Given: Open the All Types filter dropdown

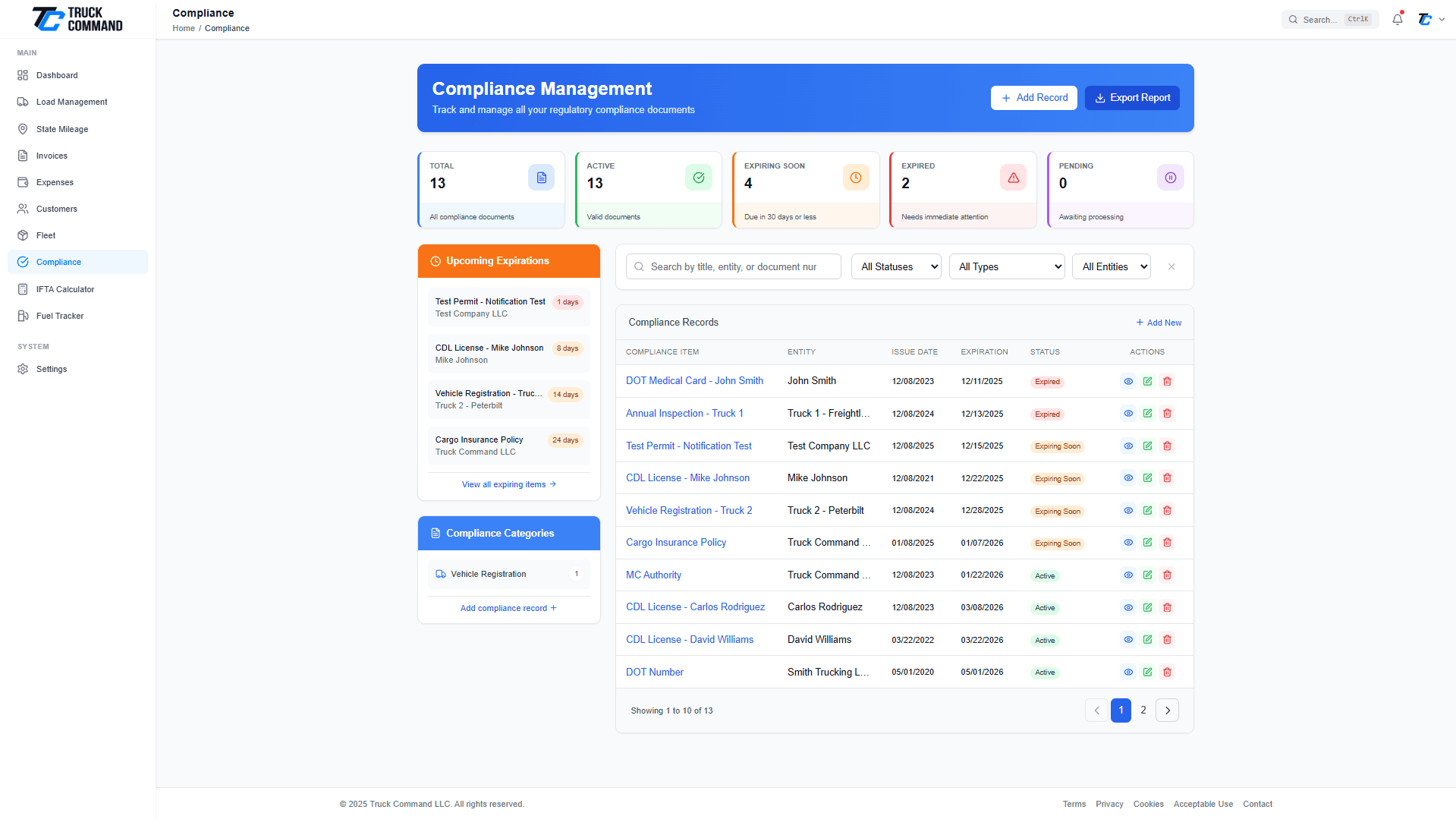Looking at the screenshot, I should pyautogui.click(x=1007, y=266).
